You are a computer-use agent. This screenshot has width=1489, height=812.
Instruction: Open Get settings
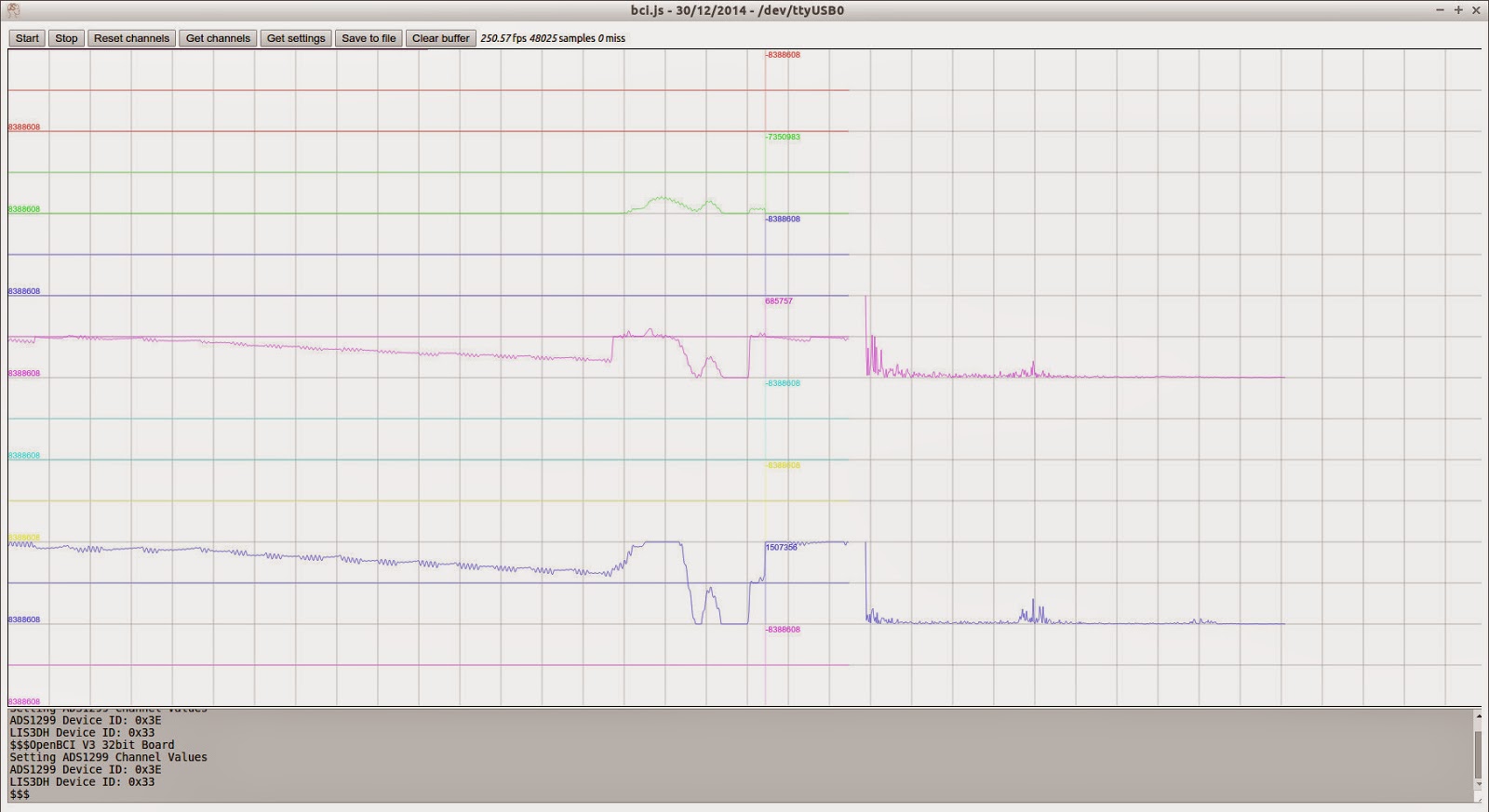pyautogui.click(x=296, y=38)
